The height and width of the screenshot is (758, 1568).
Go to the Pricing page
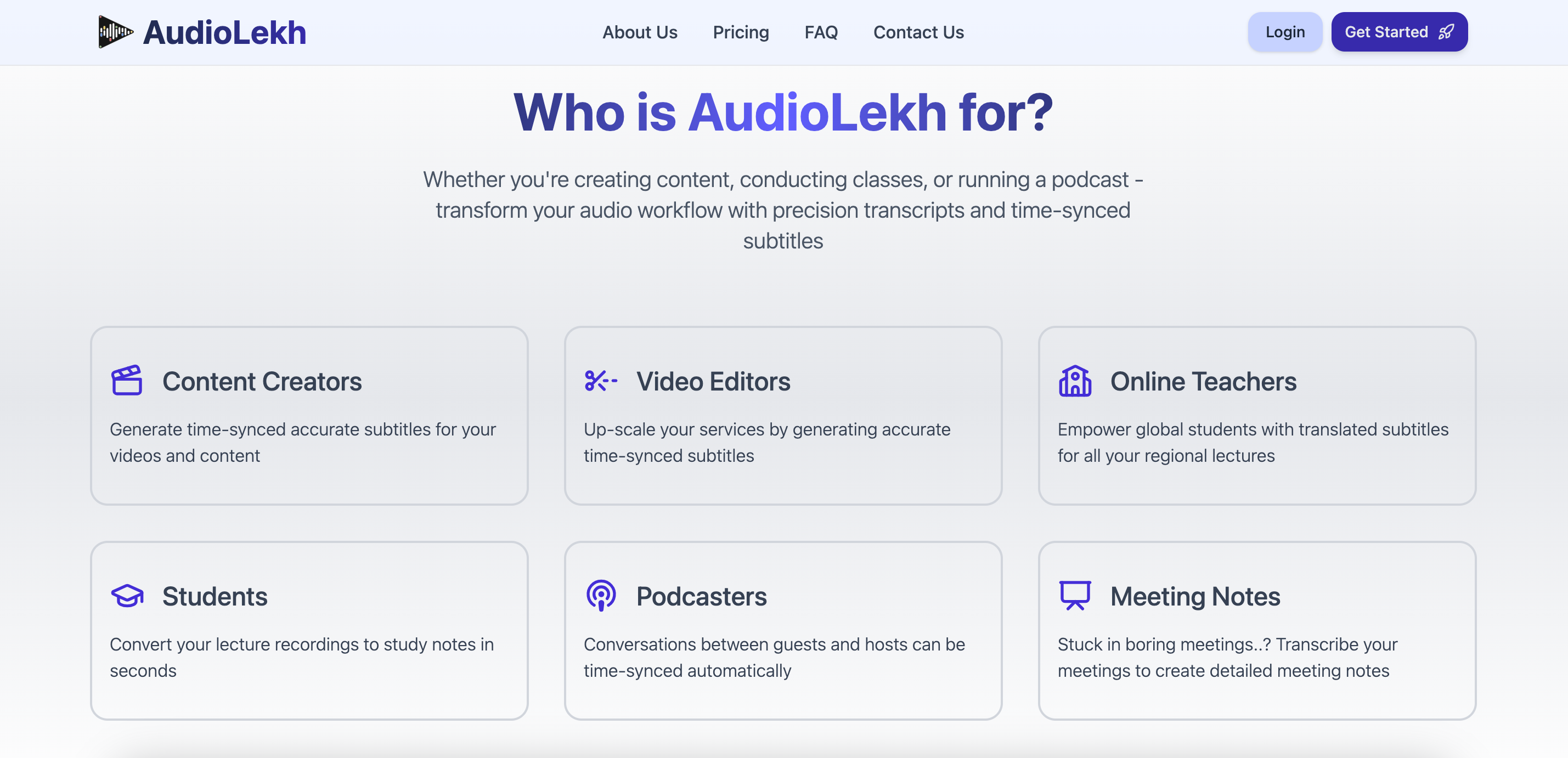pyautogui.click(x=740, y=32)
